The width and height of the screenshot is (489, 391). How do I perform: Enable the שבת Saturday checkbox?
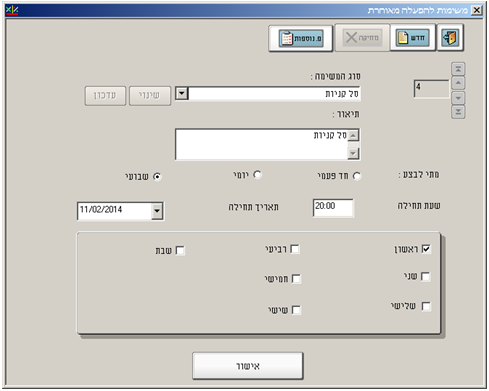[x=180, y=251]
